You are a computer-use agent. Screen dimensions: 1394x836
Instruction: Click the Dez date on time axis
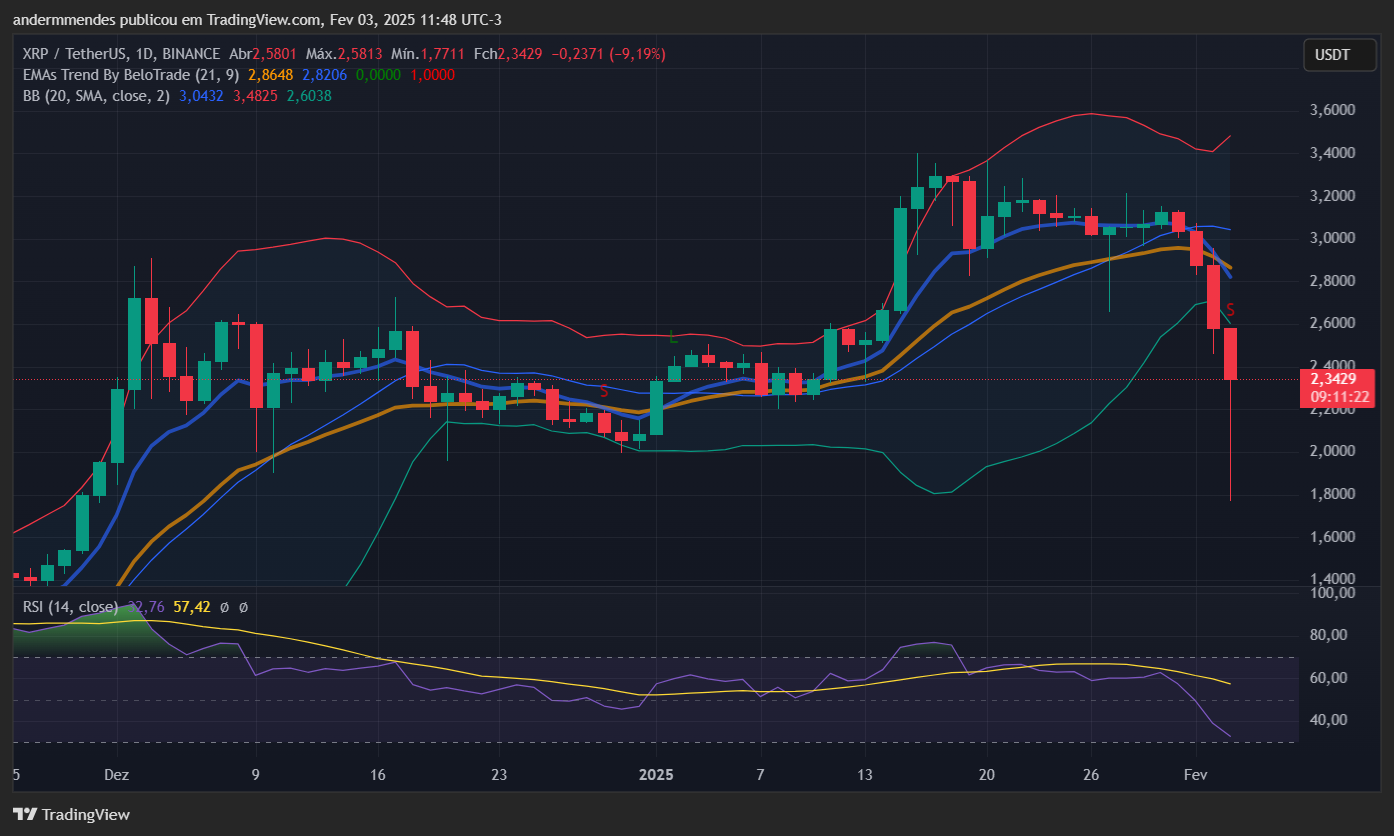point(116,775)
